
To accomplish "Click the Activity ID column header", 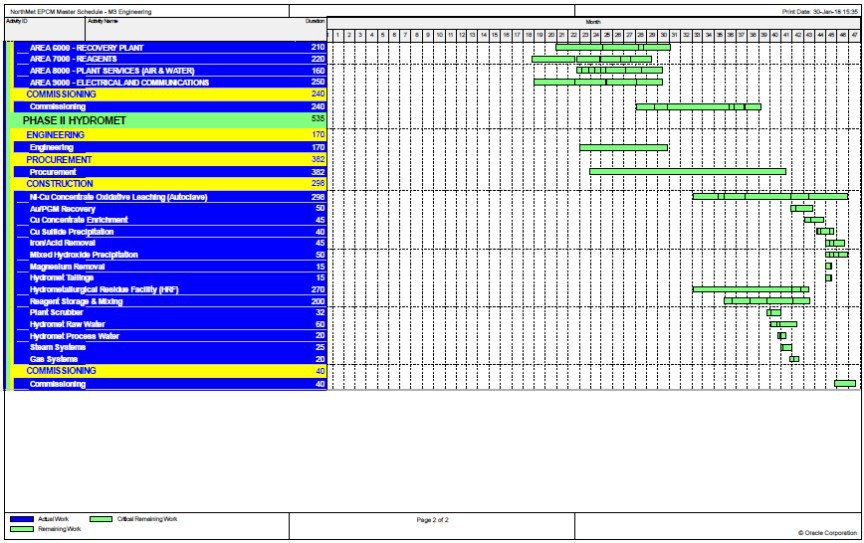I will click(17, 20).
